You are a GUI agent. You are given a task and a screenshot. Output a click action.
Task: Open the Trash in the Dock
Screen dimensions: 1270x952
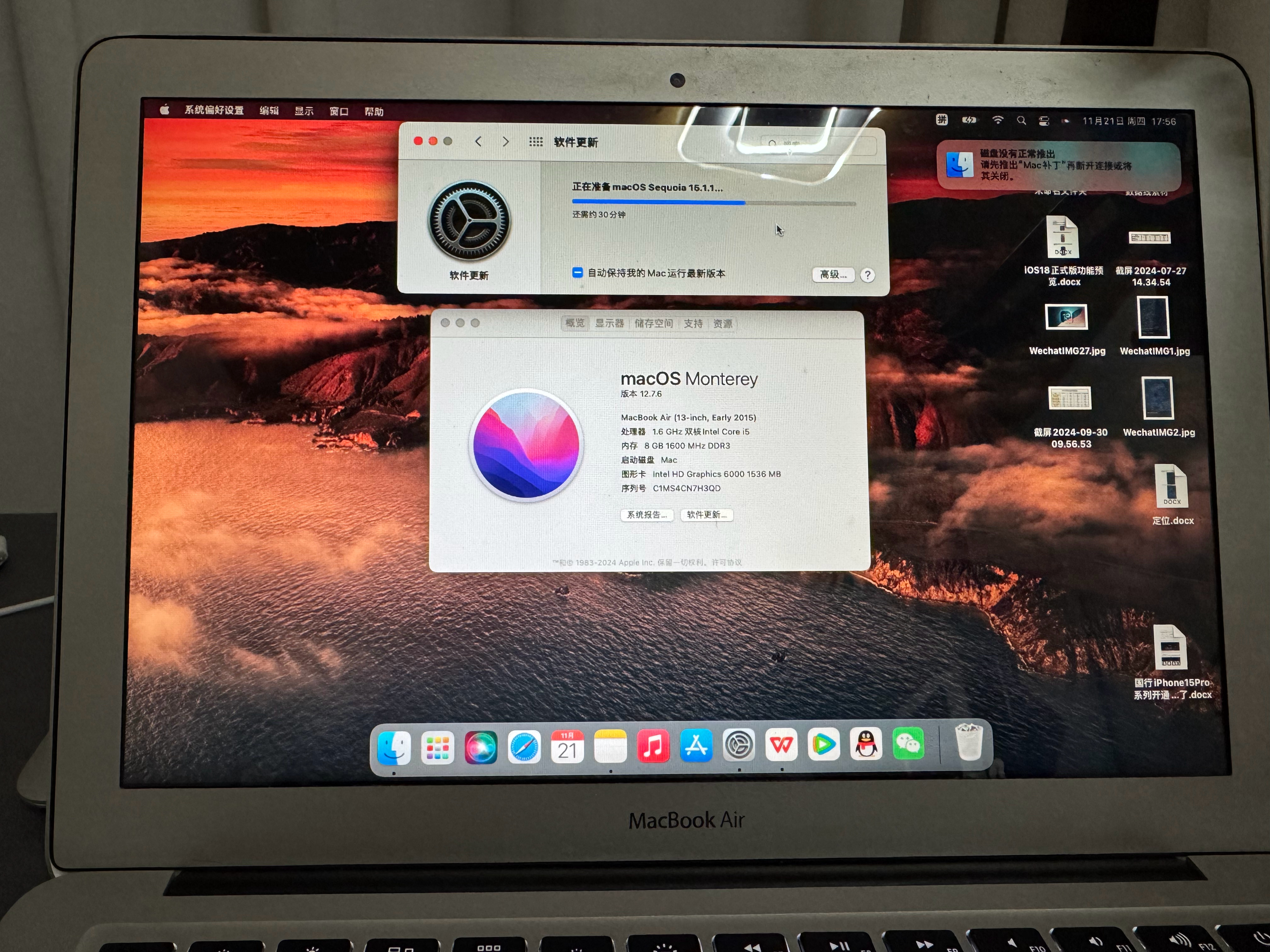(x=969, y=742)
